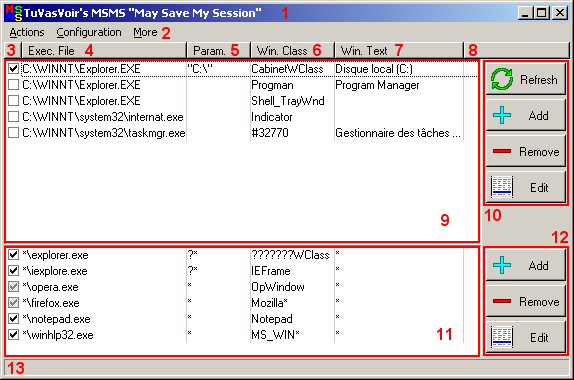Click the Shell_TrayWnd class cell
This screenshot has width=574, height=380.
(288, 101)
